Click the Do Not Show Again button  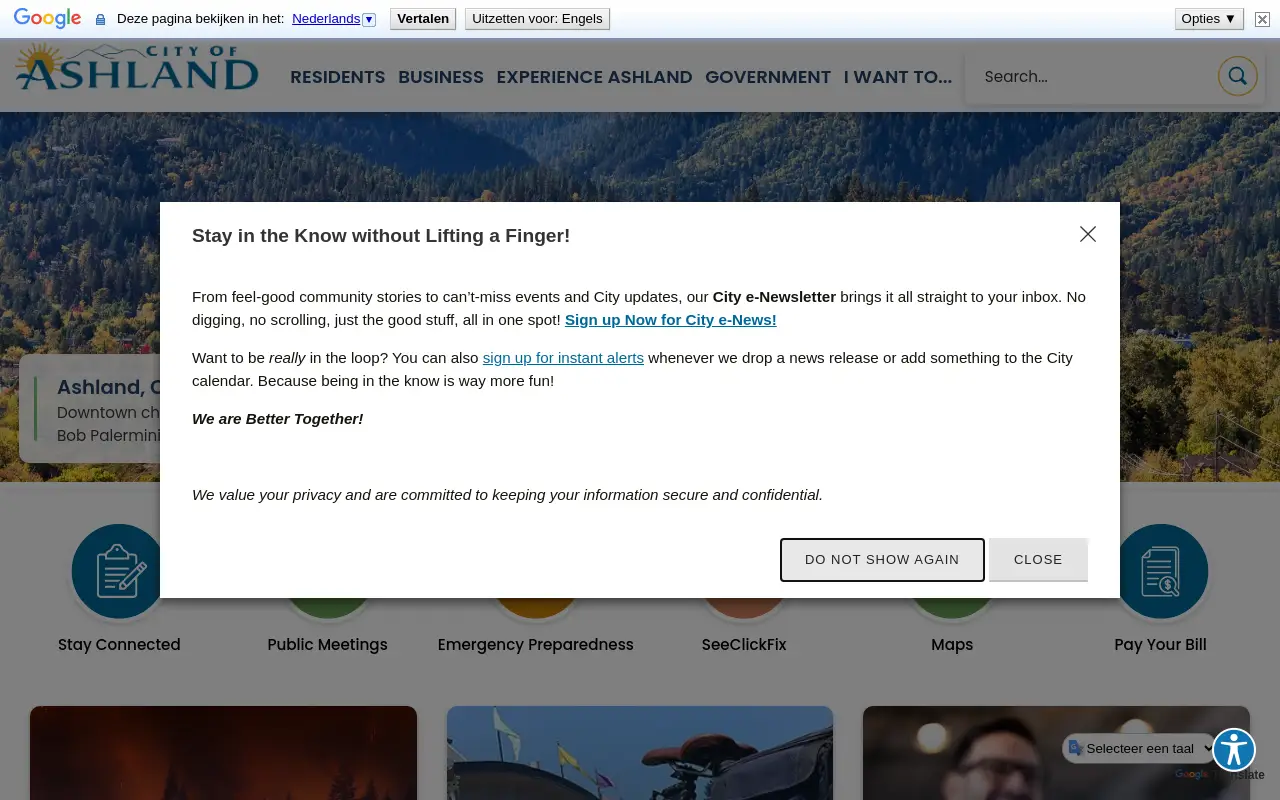(x=882, y=560)
